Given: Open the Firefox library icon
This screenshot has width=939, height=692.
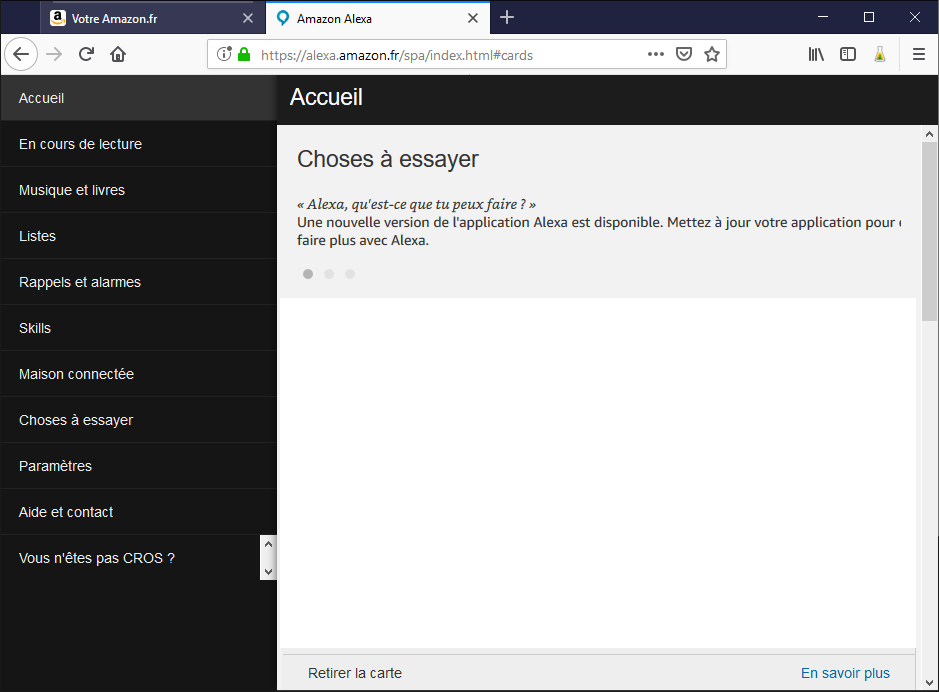Looking at the screenshot, I should [x=816, y=54].
